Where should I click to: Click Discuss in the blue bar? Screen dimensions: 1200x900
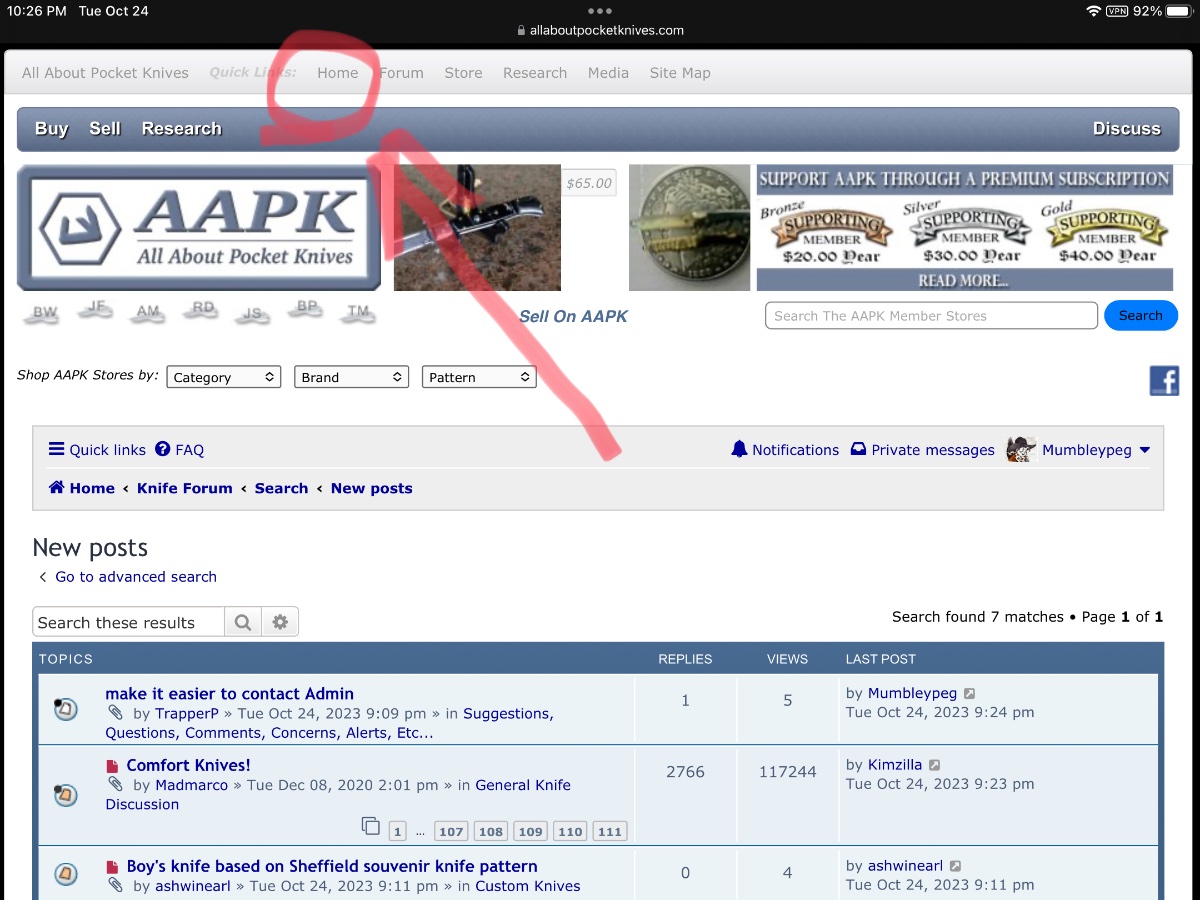point(1127,128)
